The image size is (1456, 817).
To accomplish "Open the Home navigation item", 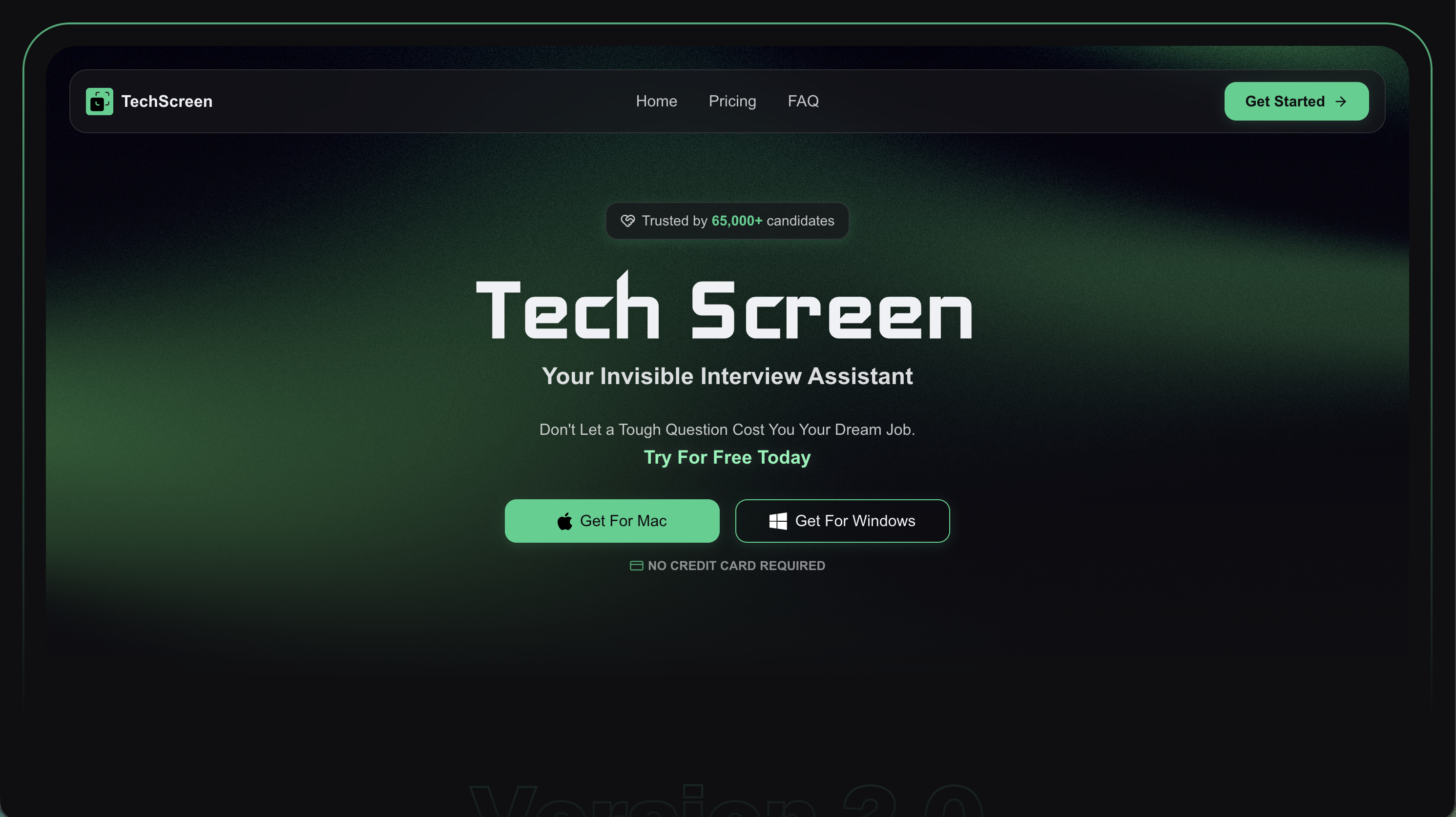I will click(656, 101).
